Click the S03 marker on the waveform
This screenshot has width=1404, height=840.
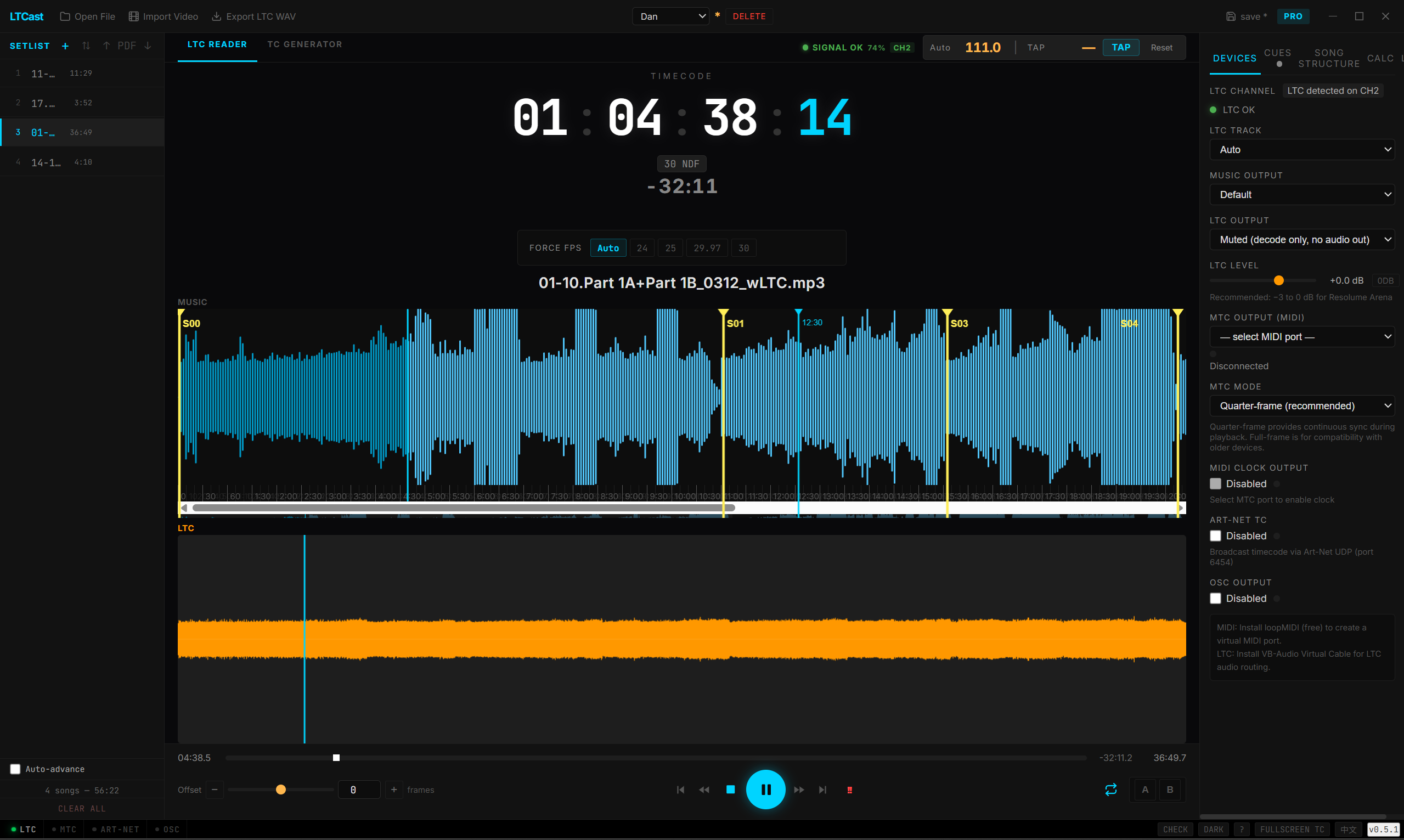959,323
